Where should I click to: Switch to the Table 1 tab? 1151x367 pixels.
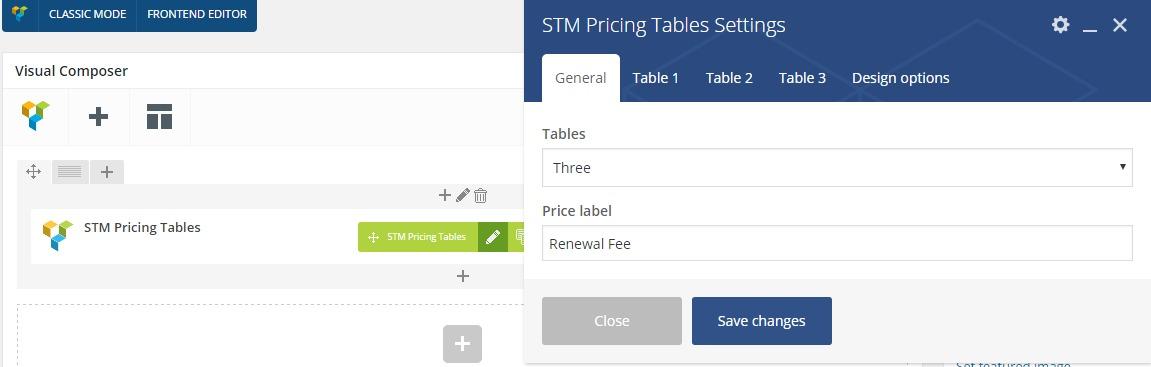pos(656,78)
